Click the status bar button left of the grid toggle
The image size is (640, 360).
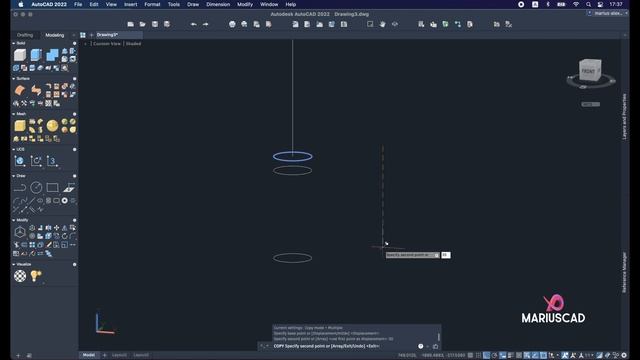[x=470, y=356]
